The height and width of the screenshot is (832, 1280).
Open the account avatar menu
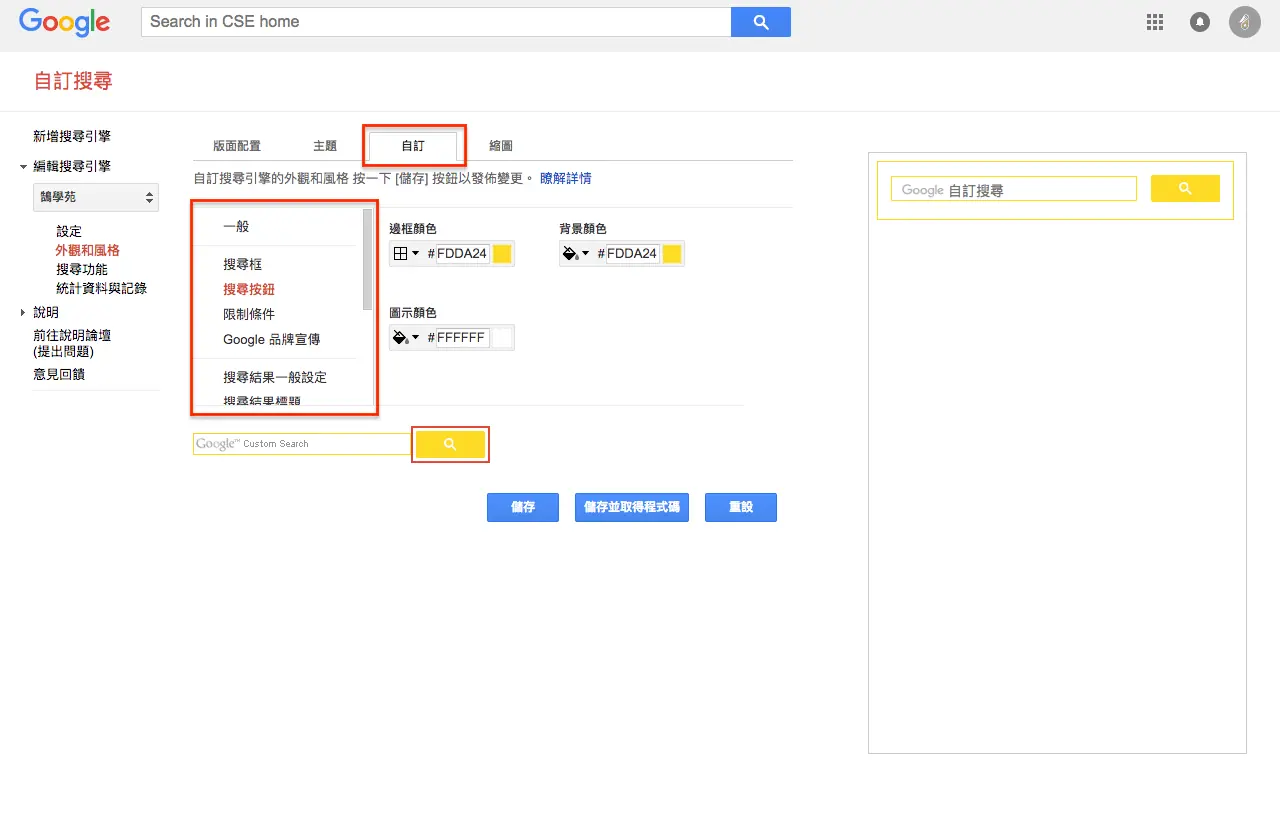click(1245, 22)
